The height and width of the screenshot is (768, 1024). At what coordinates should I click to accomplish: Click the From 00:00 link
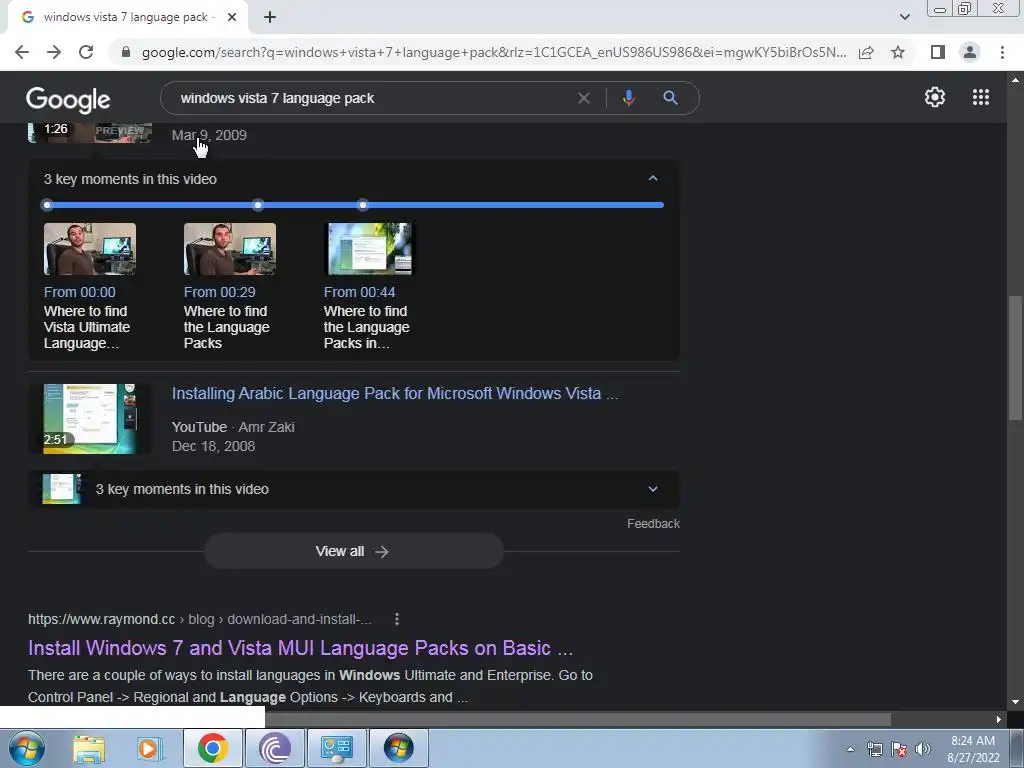point(80,292)
